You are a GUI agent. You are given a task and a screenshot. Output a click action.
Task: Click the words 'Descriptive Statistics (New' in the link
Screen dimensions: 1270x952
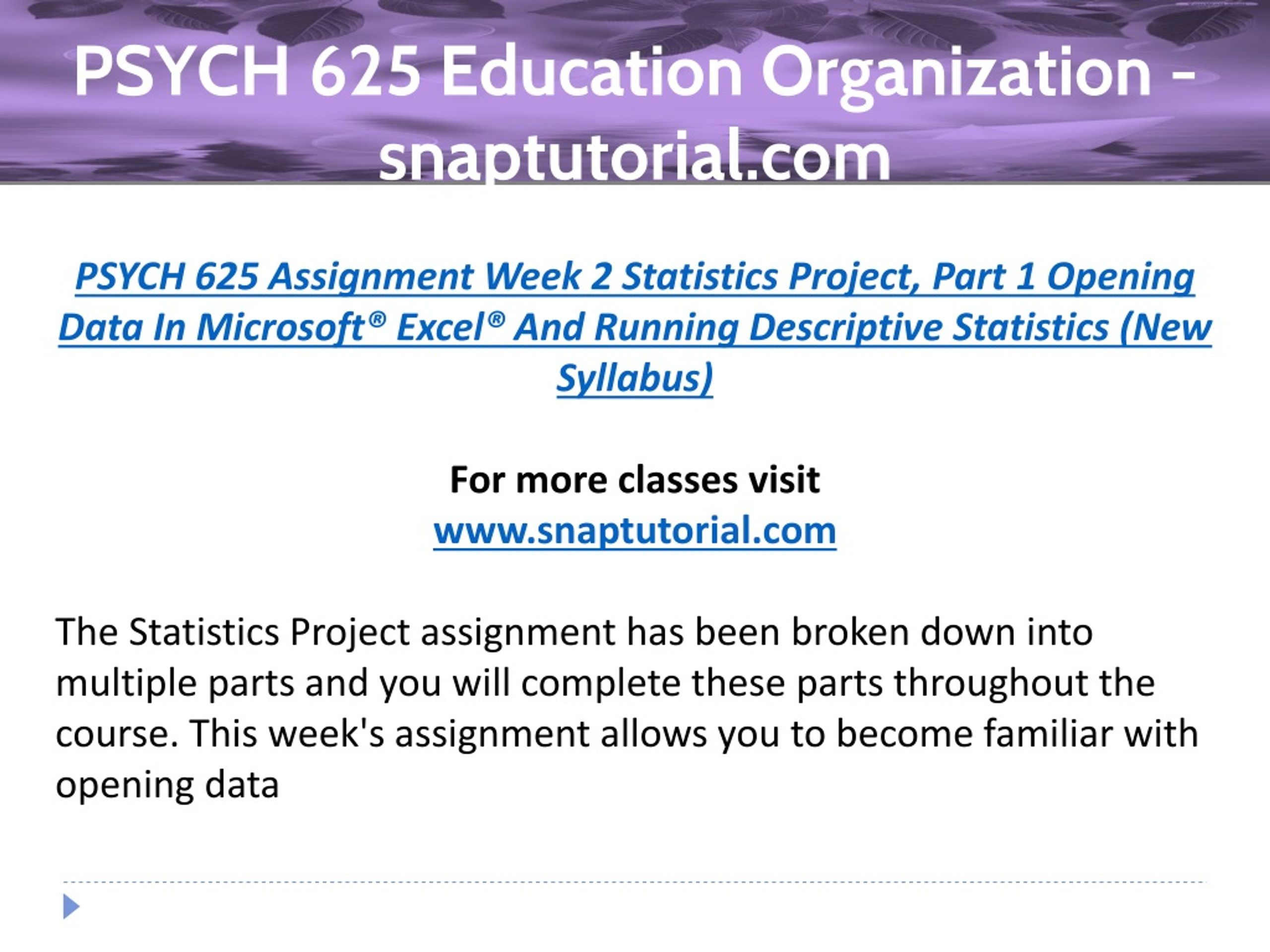(980, 328)
